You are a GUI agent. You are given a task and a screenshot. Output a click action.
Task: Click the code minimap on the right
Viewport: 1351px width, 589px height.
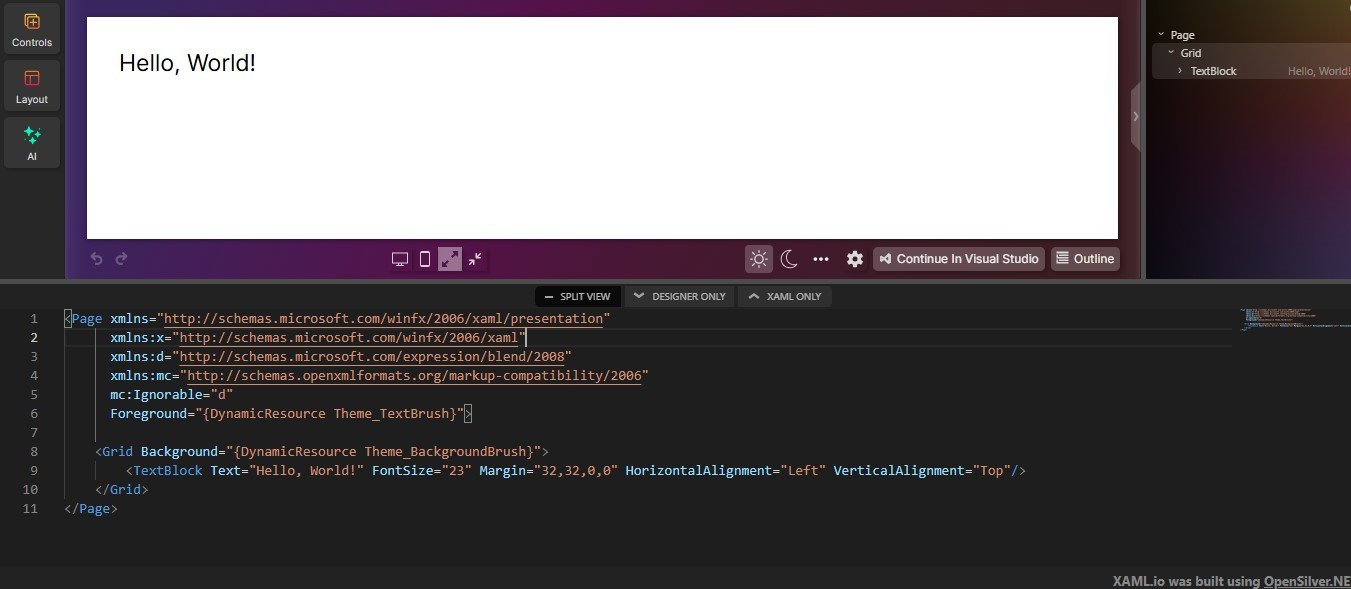[x=1293, y=318]
